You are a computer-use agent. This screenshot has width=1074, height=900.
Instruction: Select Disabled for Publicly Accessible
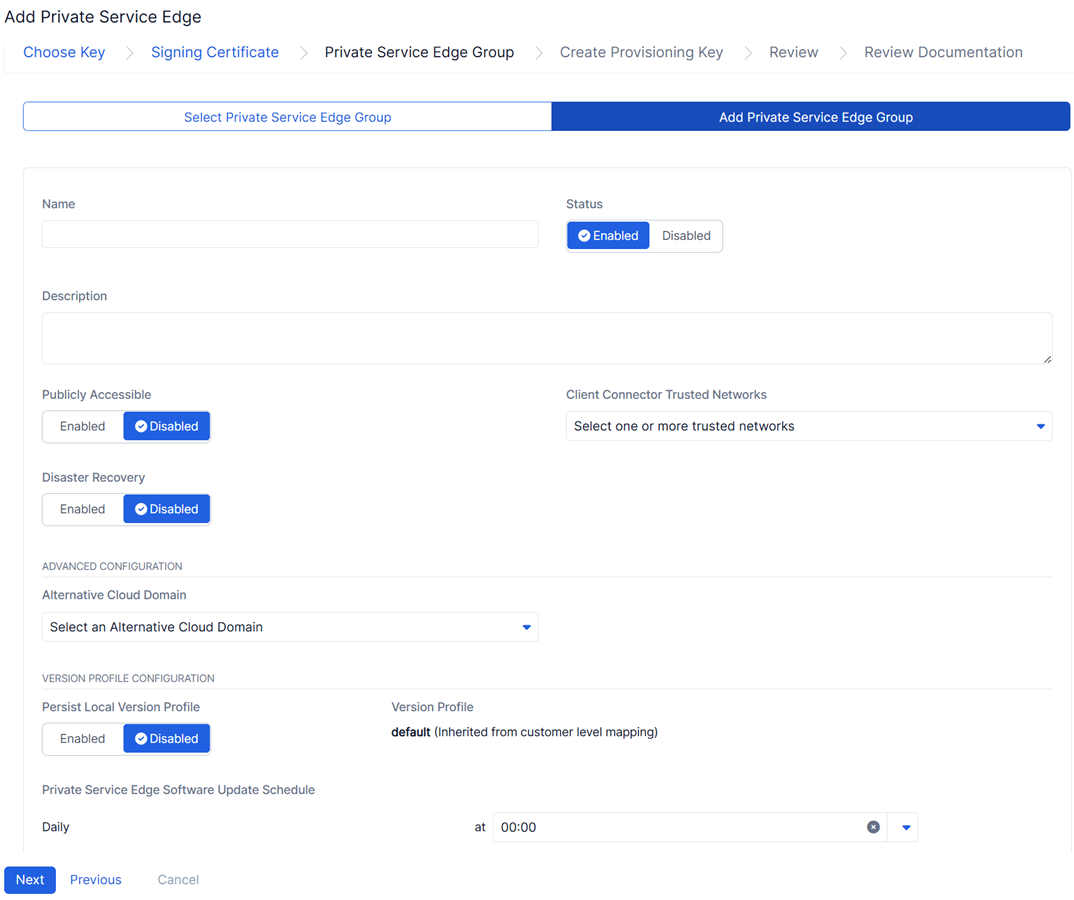coord(166,426)
